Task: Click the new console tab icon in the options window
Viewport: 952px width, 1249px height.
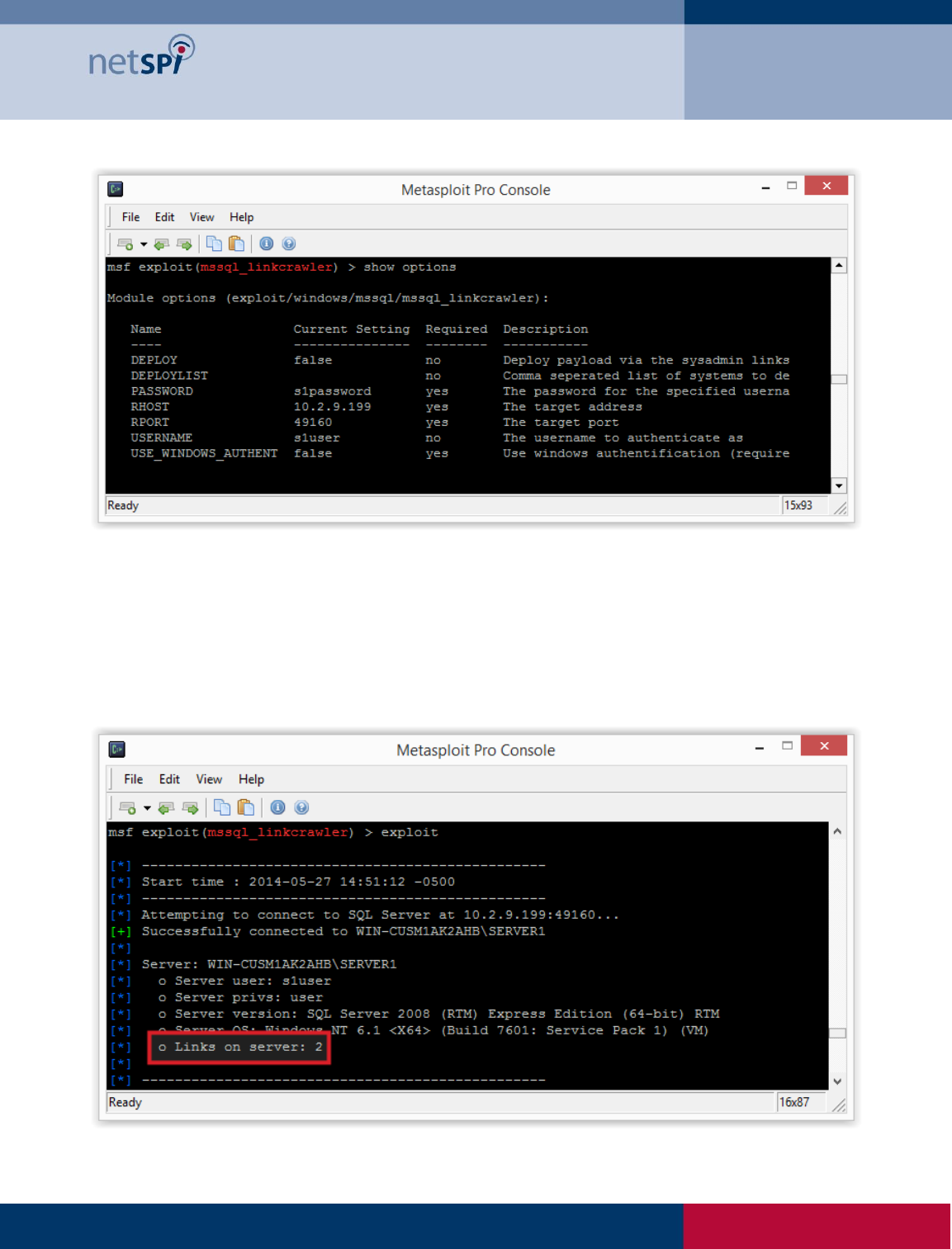Action: [x=125, y=244]
